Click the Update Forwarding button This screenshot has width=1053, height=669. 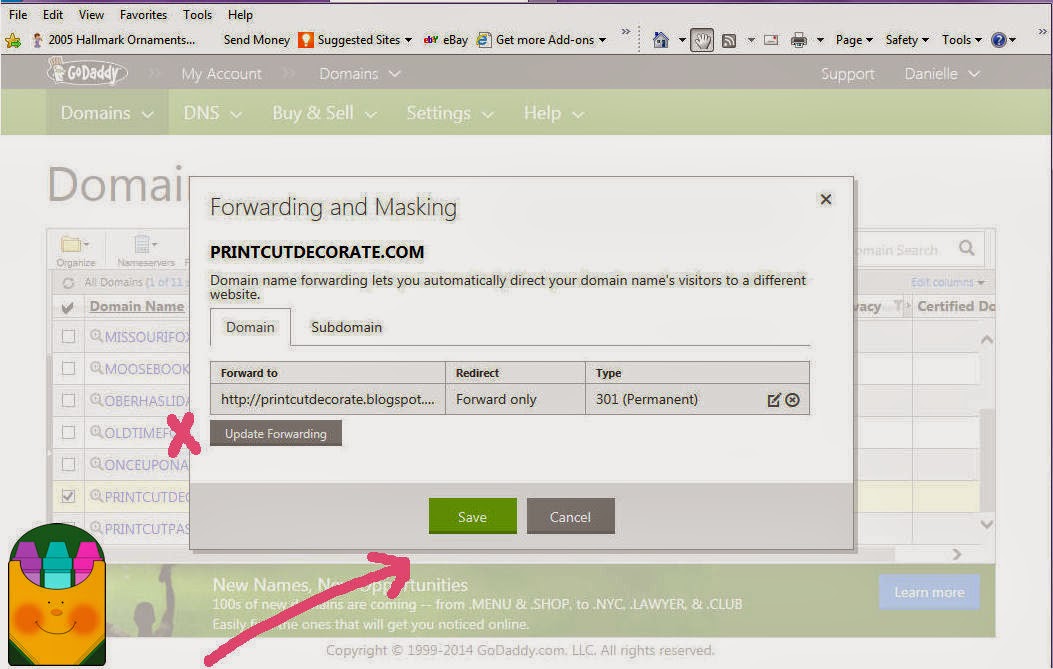tap(276, 434)
